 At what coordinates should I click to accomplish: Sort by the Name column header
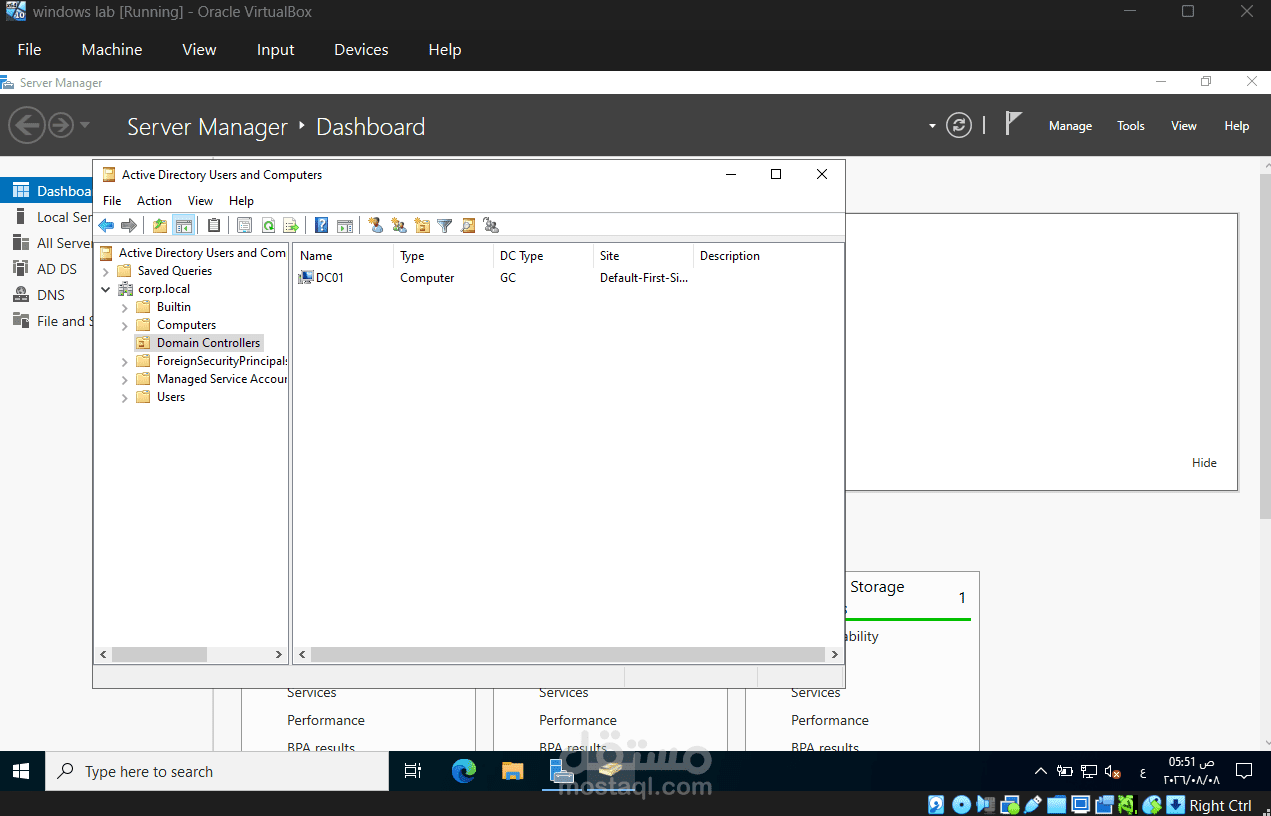click(343, 256)
